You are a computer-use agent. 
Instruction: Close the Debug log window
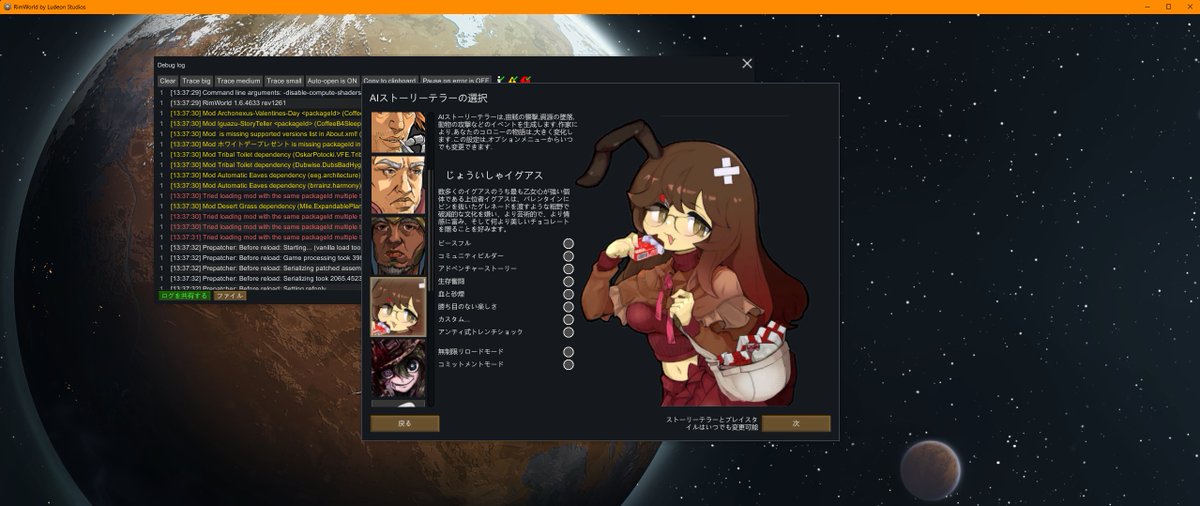tap(747, 63)
